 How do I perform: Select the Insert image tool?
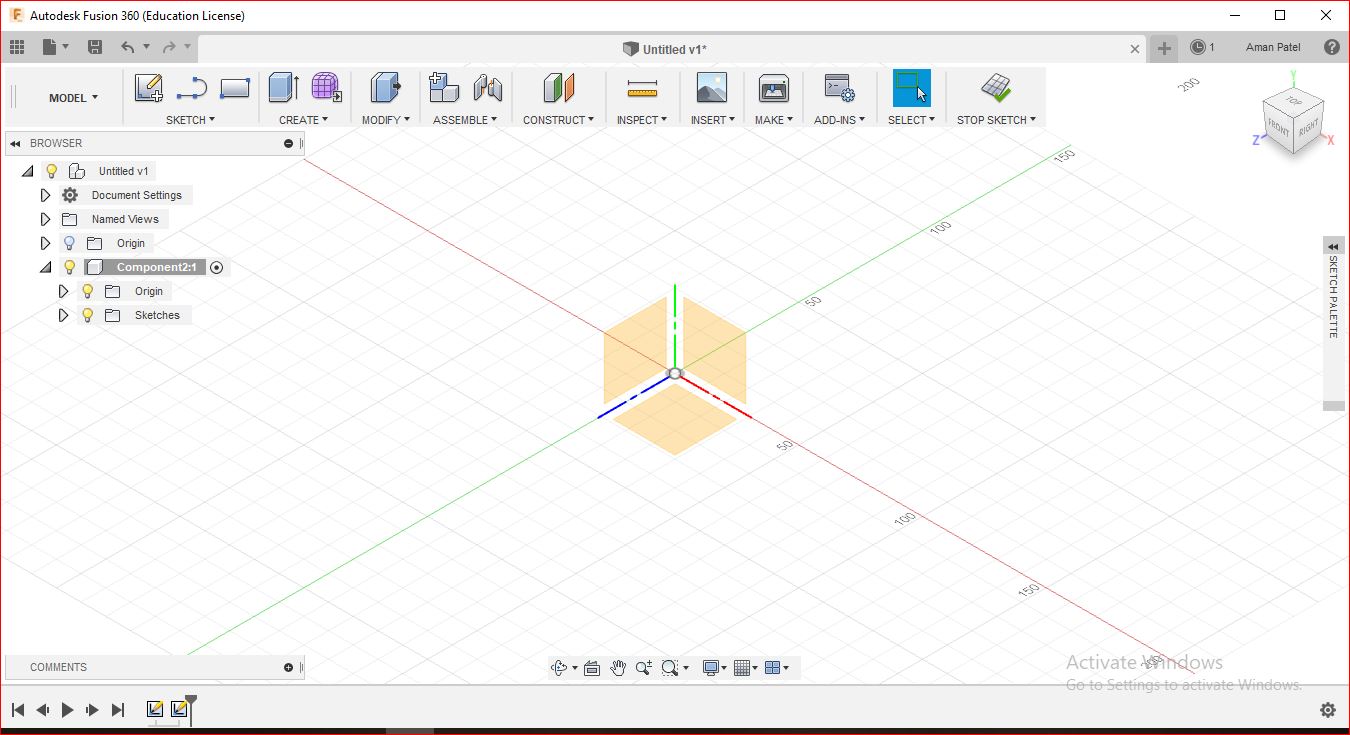[x=712, y=88]
